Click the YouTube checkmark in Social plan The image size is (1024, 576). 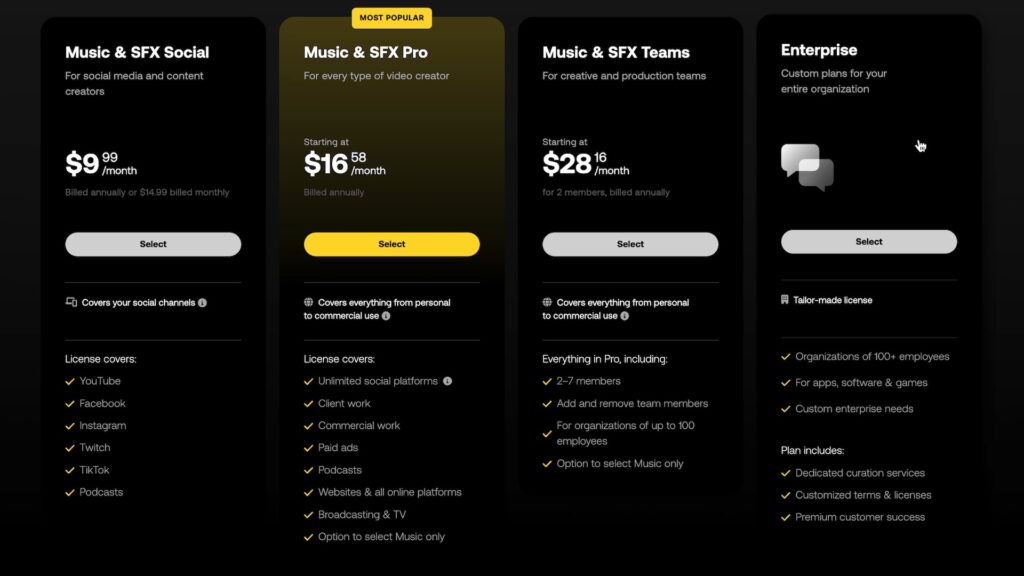coord(70,381)
